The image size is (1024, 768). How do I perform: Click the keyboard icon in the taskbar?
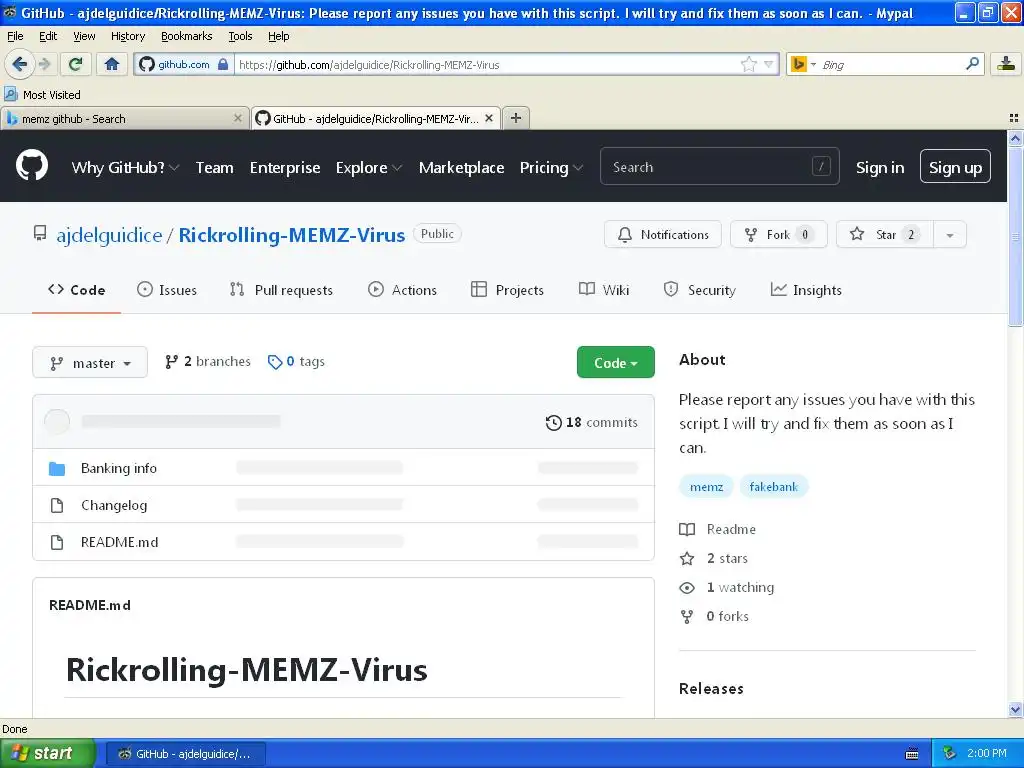pyautogui.click(x=912, y=754)
